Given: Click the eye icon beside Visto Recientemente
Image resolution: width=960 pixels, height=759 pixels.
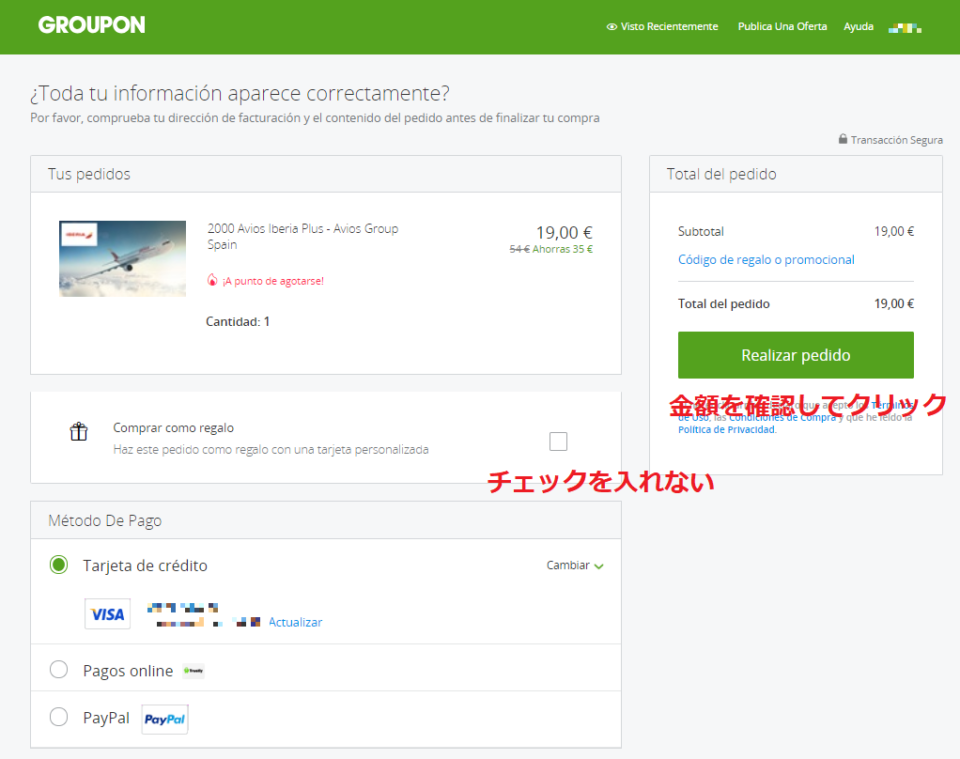Looking at the screenshot, I should 611,27.
